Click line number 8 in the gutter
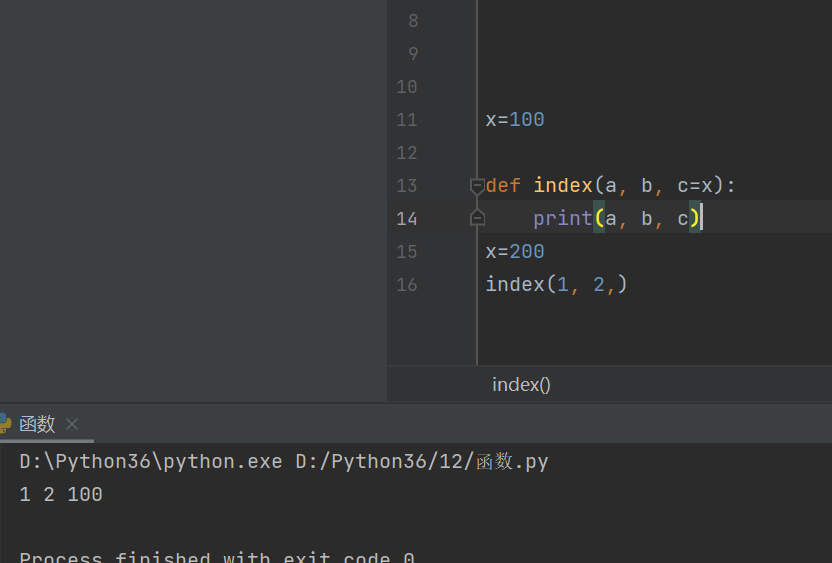The image size is (832, 563). (x=413, y=21)
